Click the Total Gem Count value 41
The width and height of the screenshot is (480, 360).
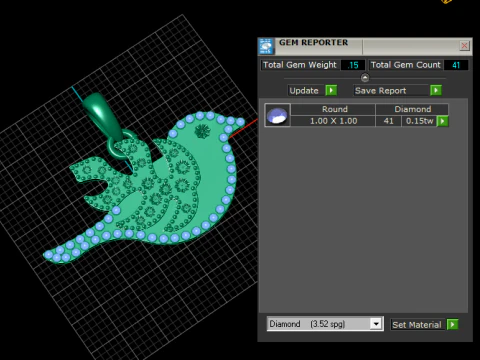(x=456, y=65)
